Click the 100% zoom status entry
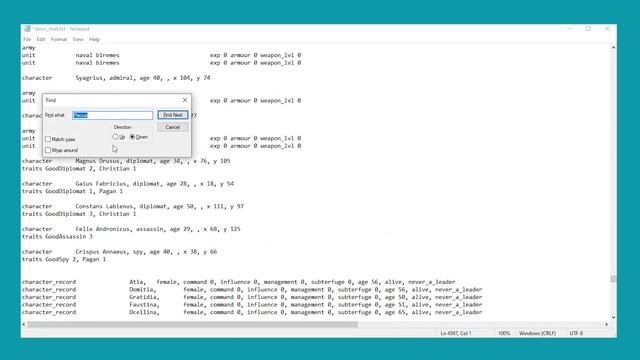The height and width of the screenshot is (360, 640). pyautogui.click(x=504, y=333)
